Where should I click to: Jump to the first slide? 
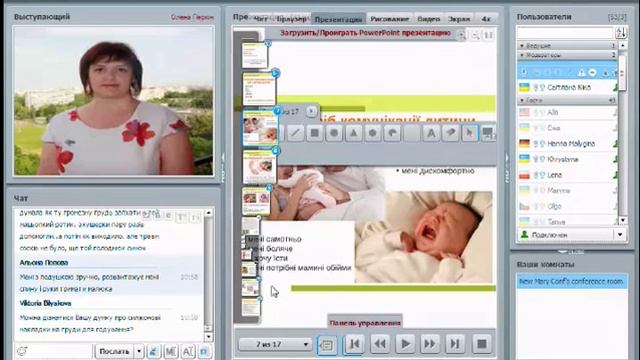pos(355,344)
